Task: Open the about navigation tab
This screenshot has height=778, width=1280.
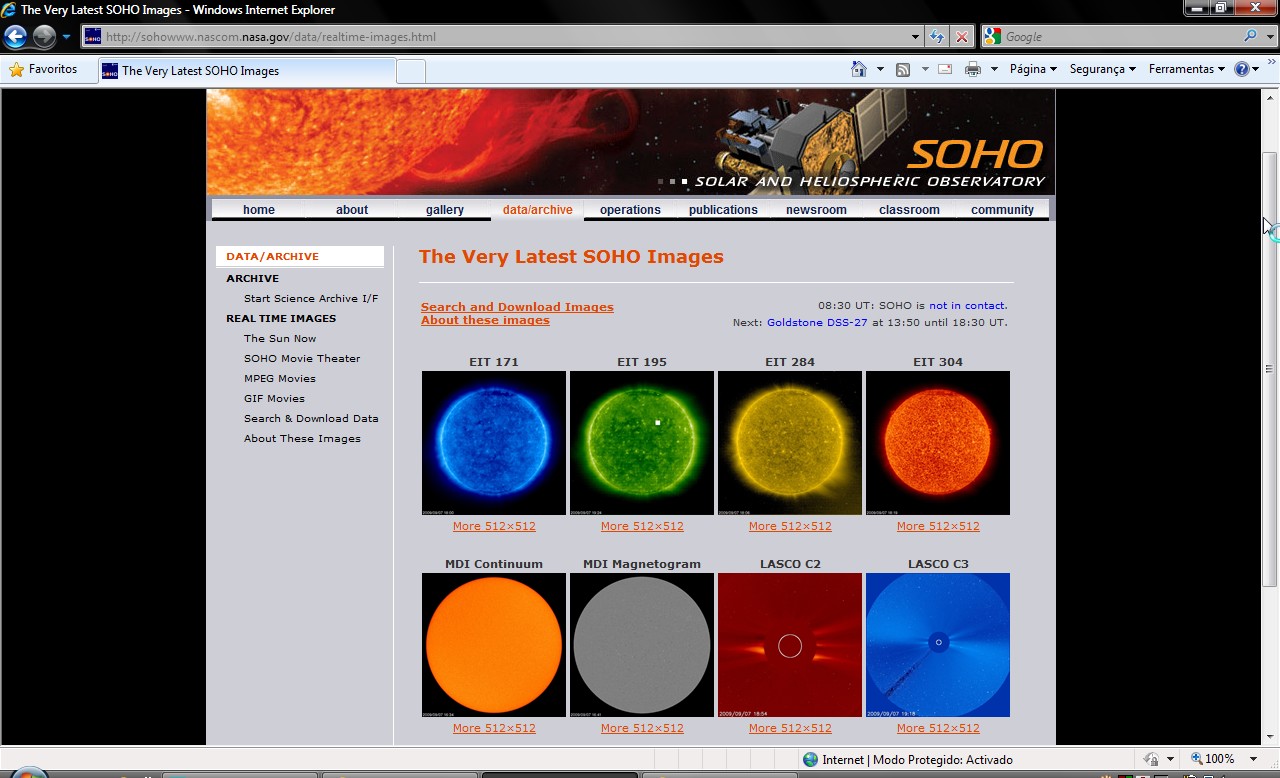Action: click(x=351, y=210)
